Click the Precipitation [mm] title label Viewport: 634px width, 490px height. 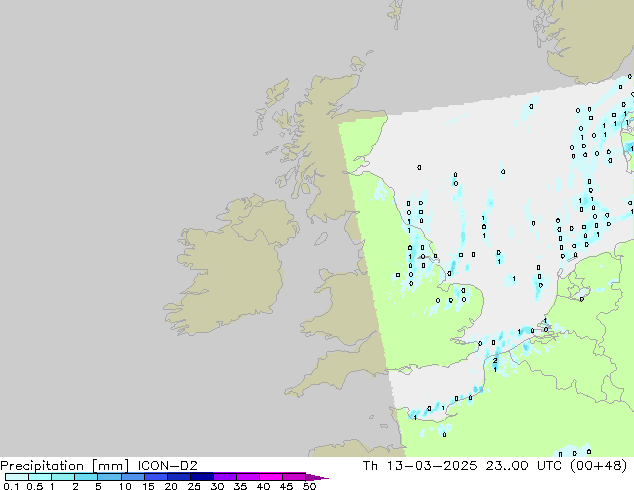(x=62, y=466)
